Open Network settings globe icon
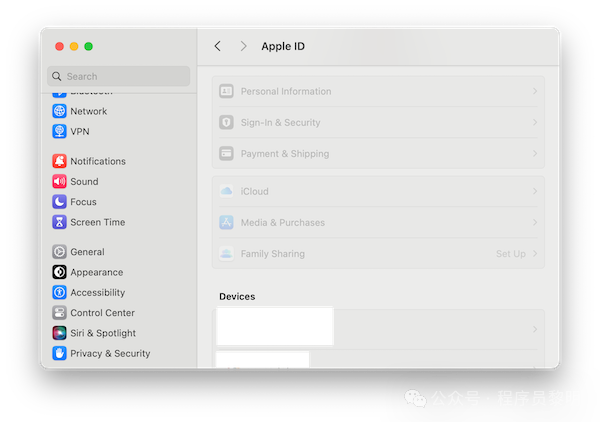The image size is (600, 422). pyautogui.click(x=59, y=111)
